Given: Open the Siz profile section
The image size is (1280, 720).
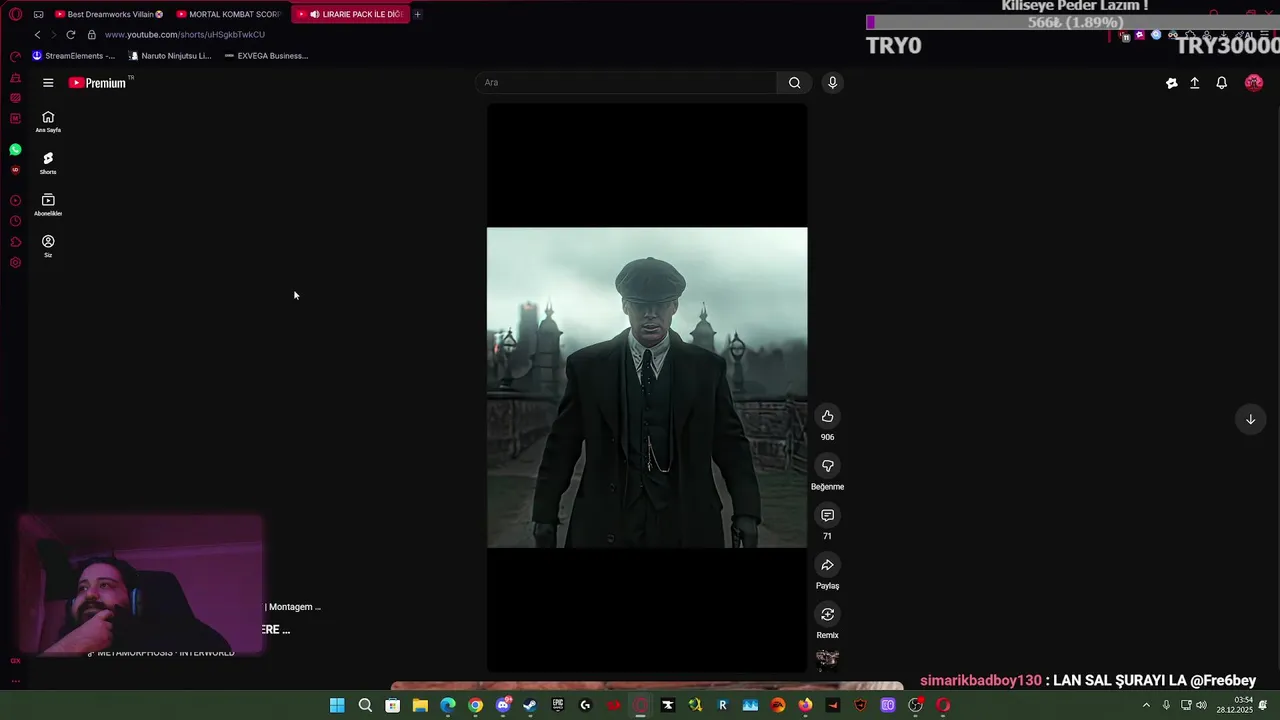Looking at the screenshot, I should pyautogui.click(x=48, y=246).
